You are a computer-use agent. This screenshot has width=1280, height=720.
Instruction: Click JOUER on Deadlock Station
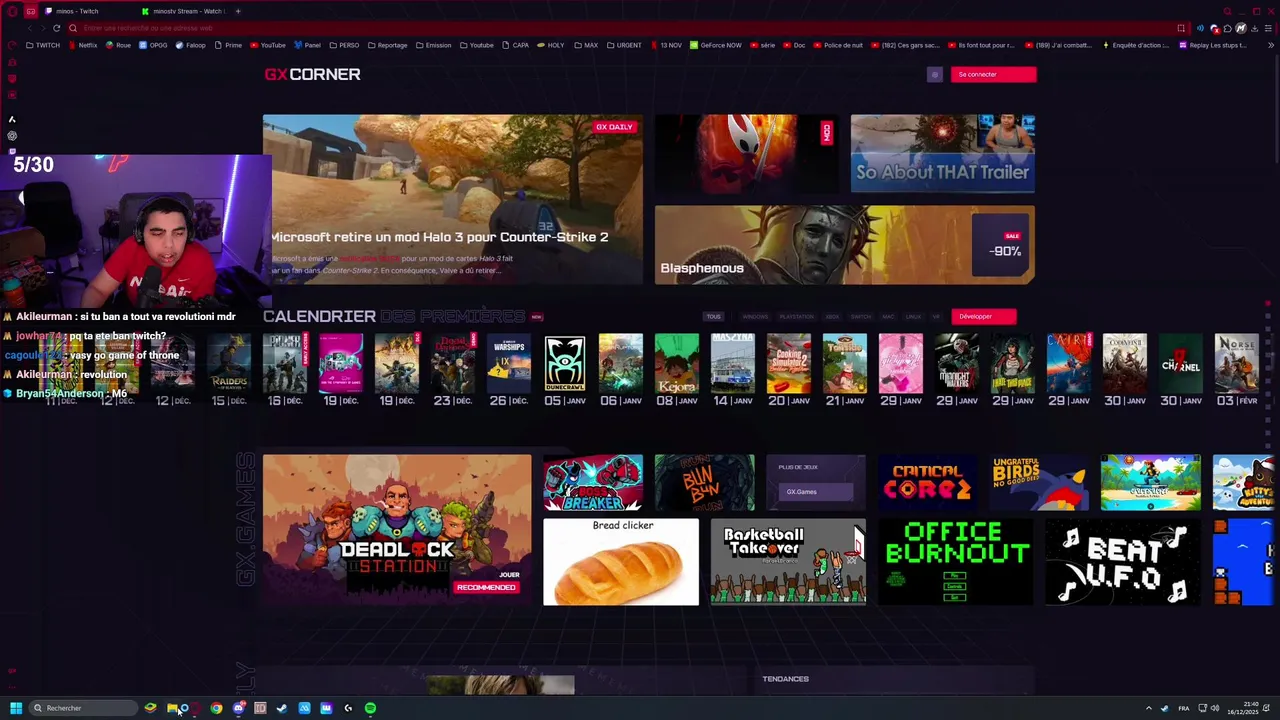(509, 575)
